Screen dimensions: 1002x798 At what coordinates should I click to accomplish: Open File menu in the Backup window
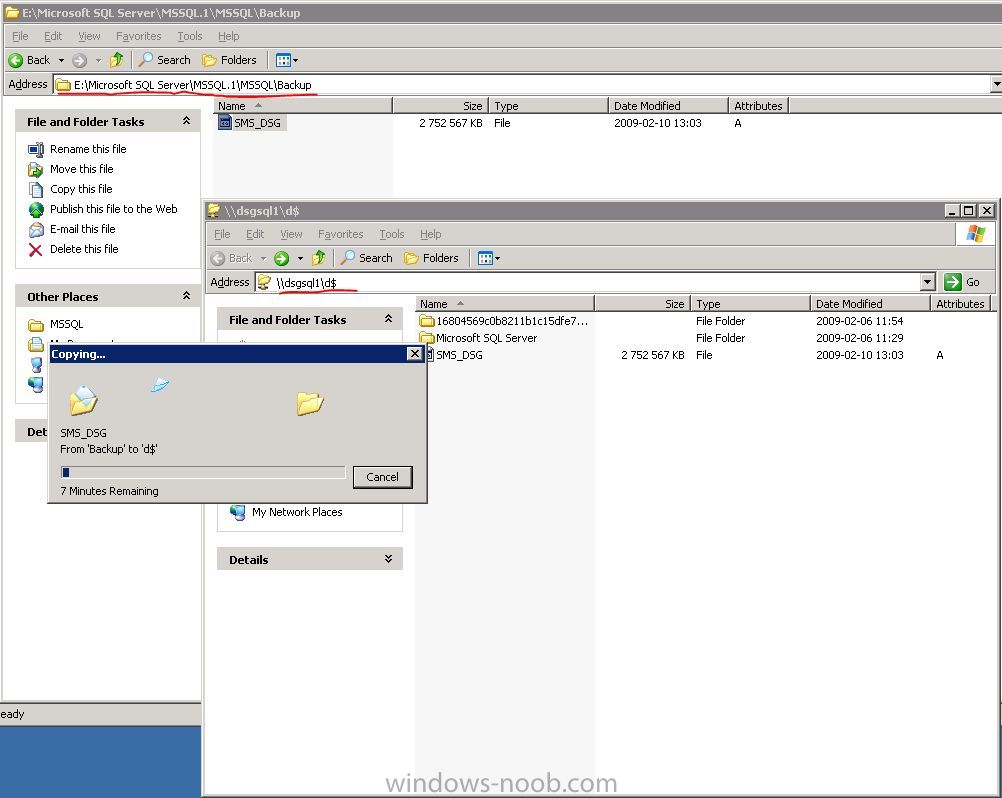[x=20, y=36]
